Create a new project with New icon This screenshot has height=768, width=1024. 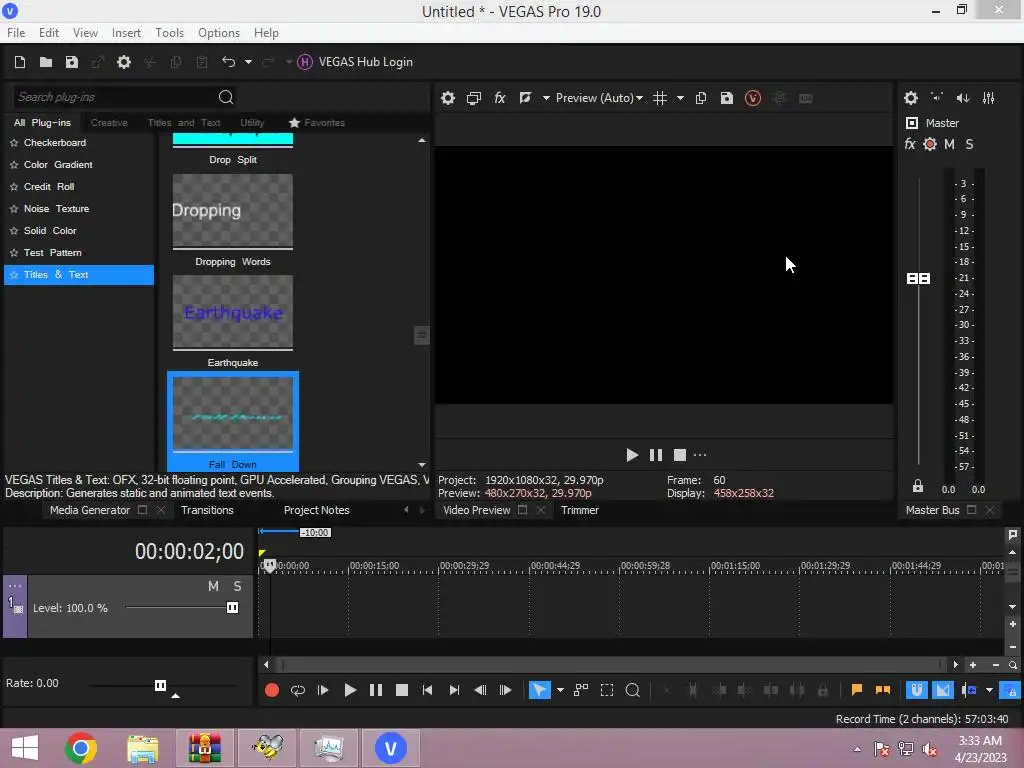point(20,62)
